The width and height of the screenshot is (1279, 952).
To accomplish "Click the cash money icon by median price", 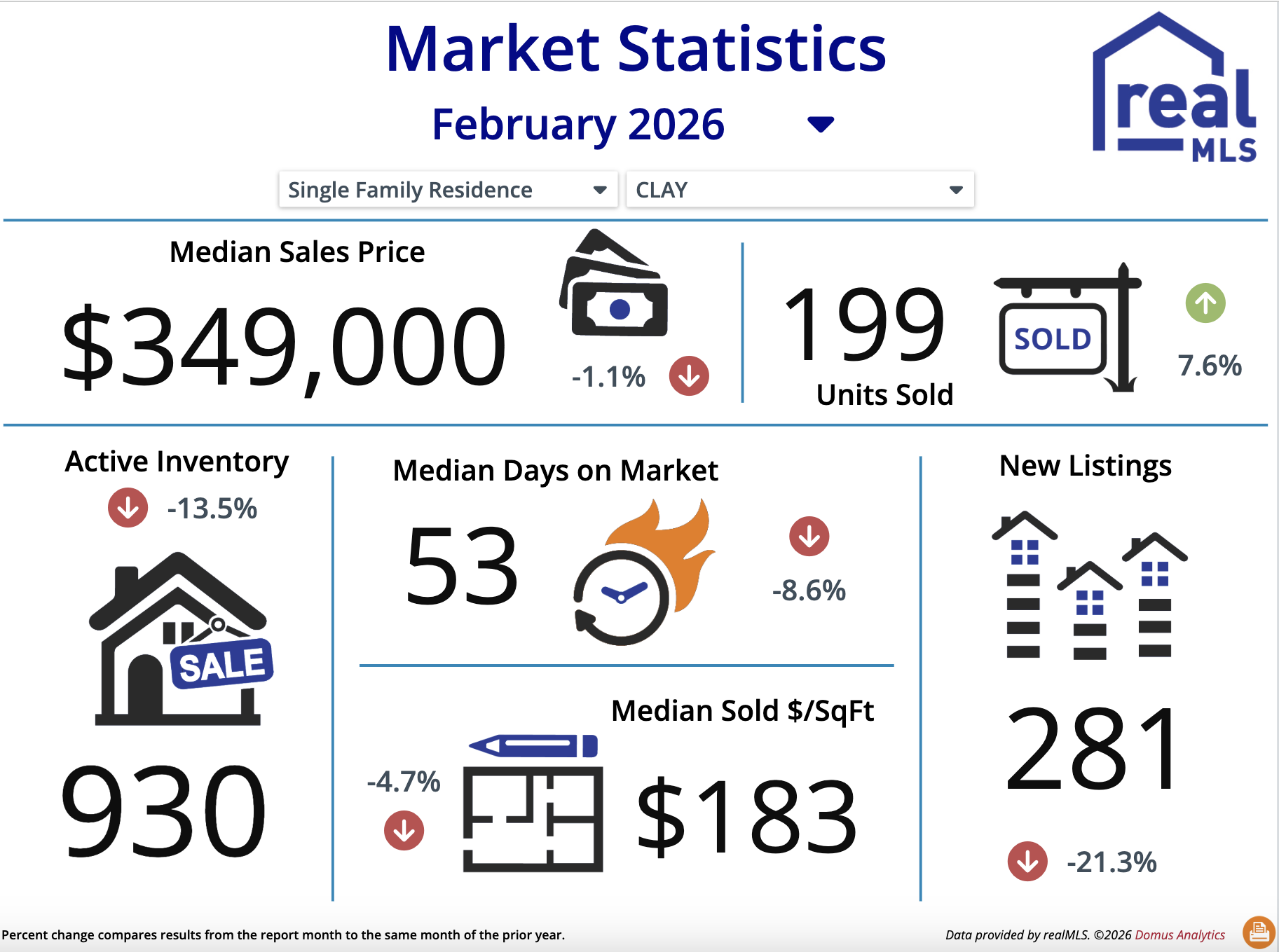I will coord(614,283).
